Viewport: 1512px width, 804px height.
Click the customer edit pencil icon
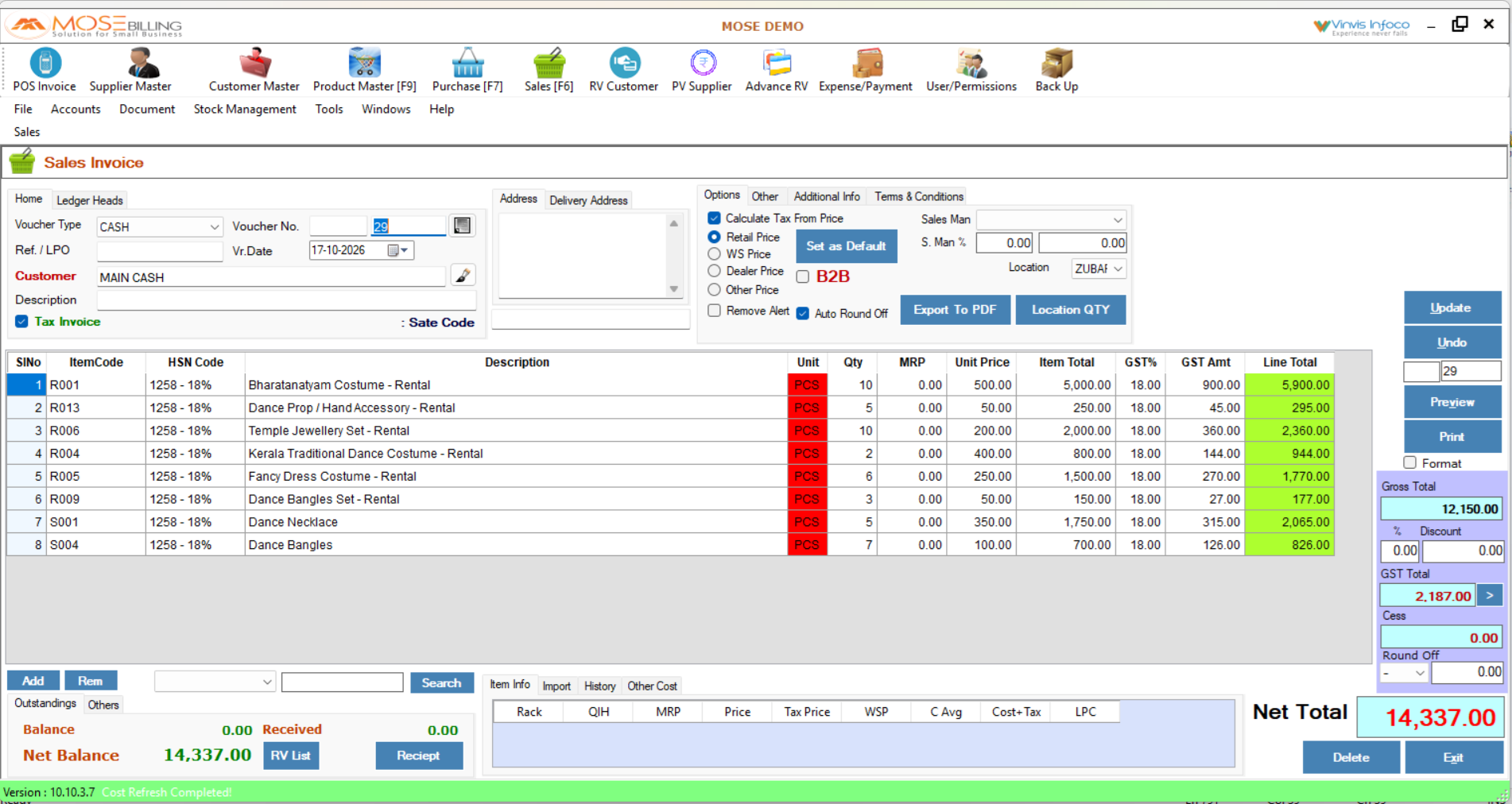click(463, 276)
